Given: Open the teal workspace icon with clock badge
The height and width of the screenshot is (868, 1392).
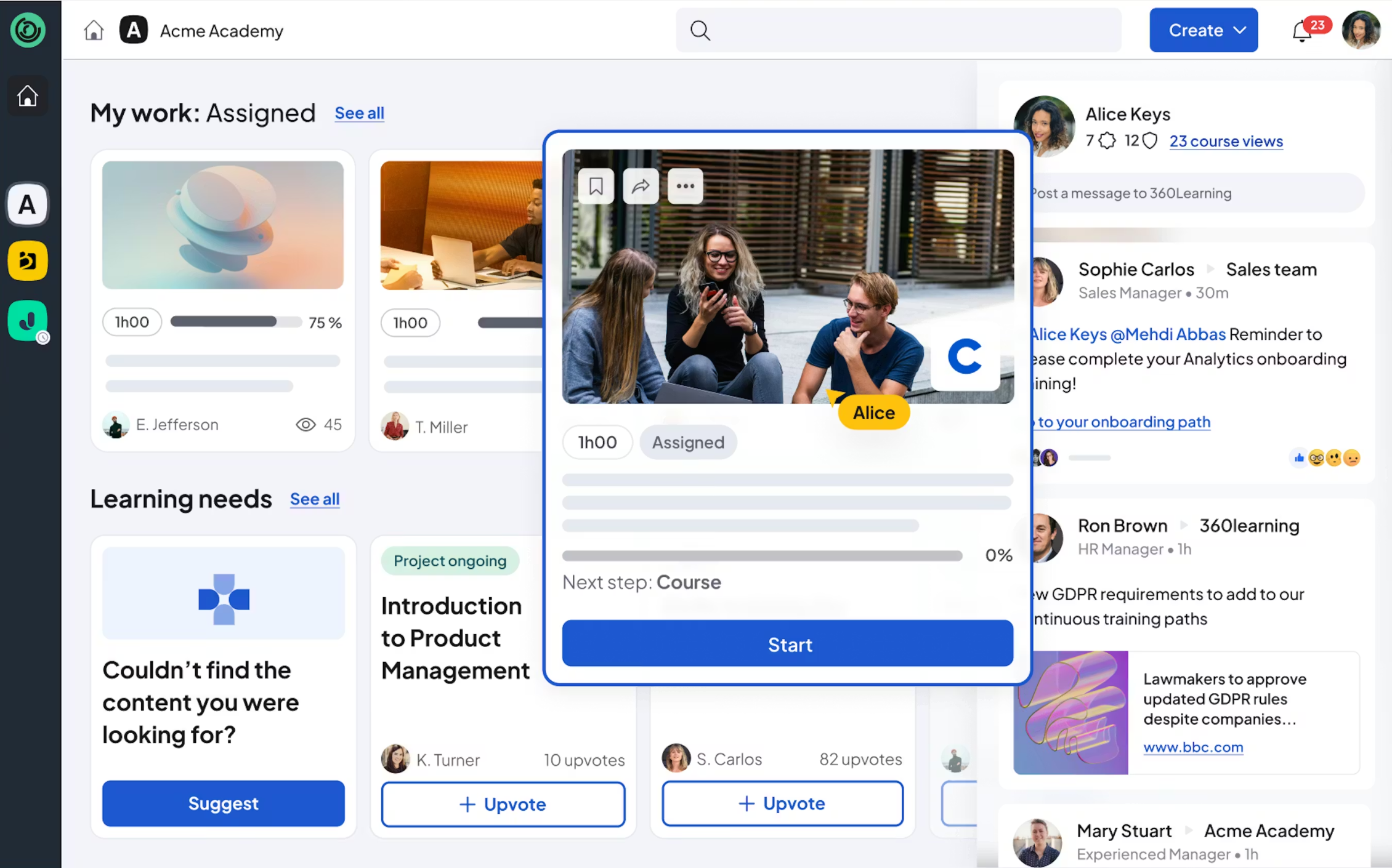Looking at the screenshot, I should [x=28, y=321].
